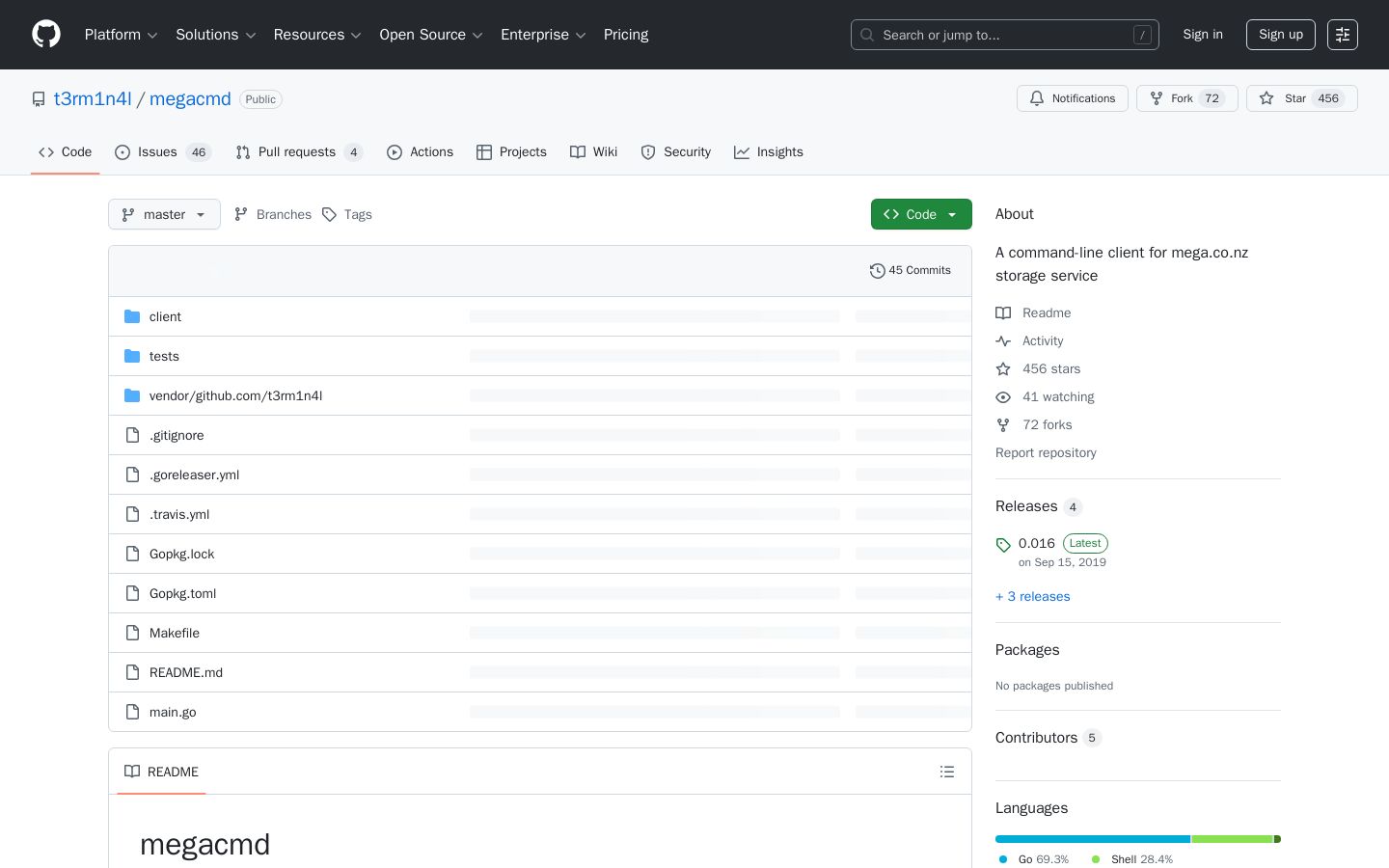
Task: Click the GitHub logo icon
Action: pyautogui.click(x=46, y=35)
